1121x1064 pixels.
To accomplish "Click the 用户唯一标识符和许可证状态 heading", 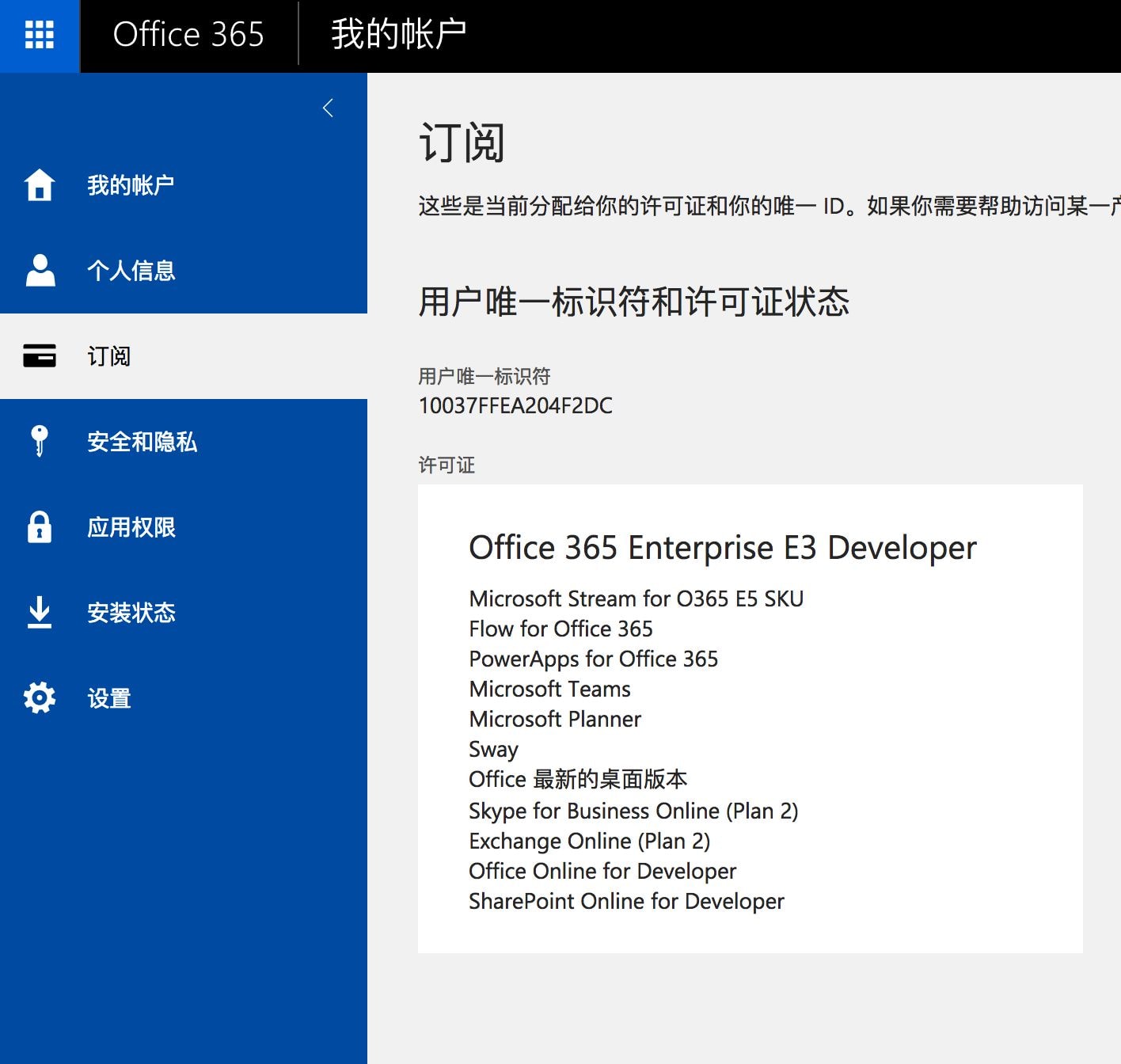I will (634, 302).
